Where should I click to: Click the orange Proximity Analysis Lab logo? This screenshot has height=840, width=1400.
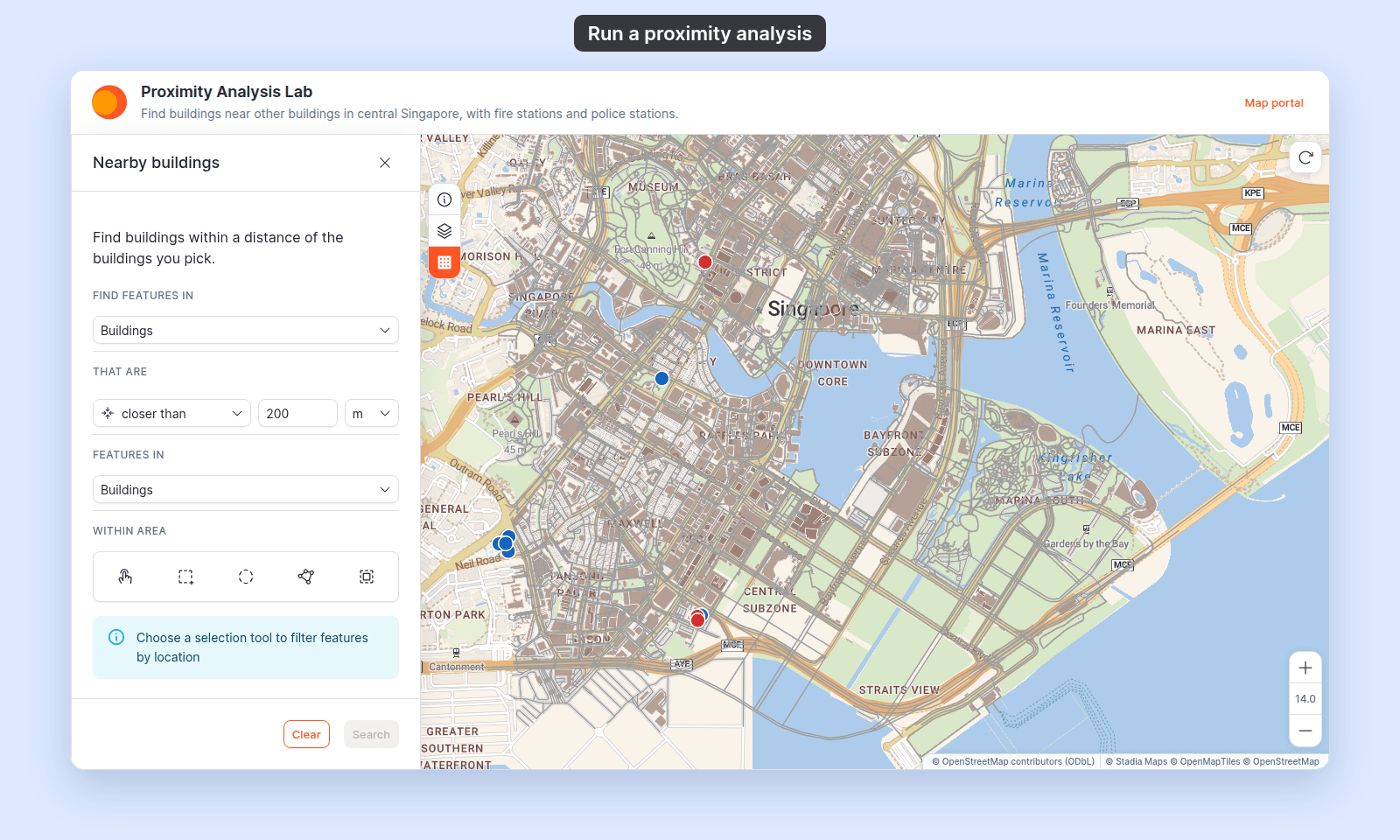(x=109, y=102)
